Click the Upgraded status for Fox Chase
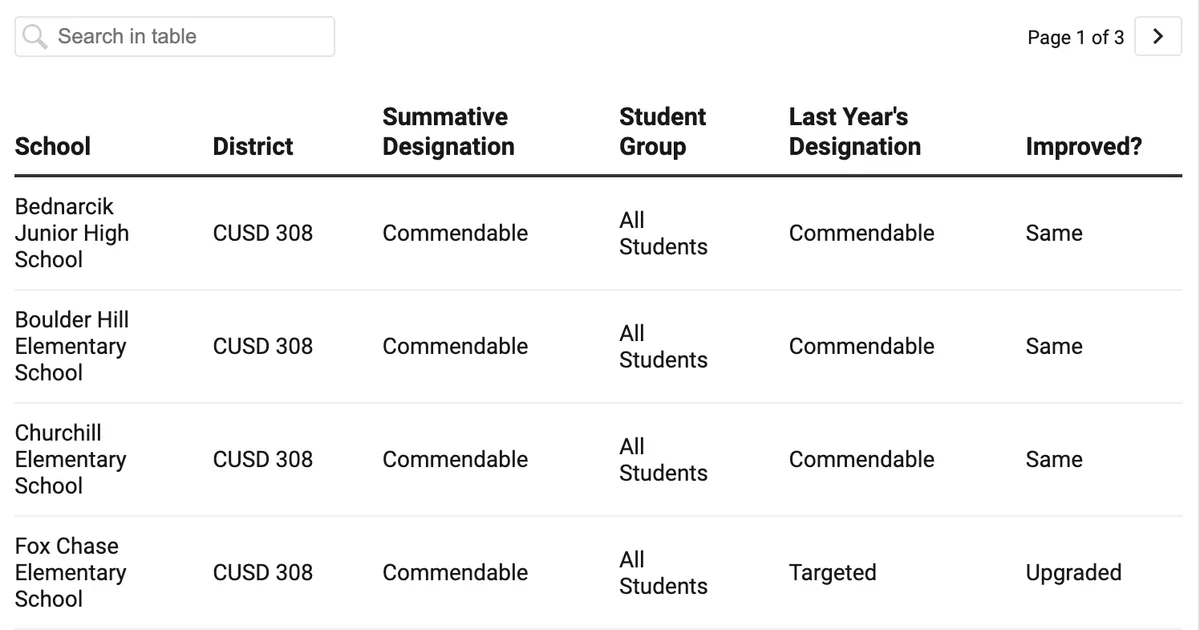 coord(1071,572)
